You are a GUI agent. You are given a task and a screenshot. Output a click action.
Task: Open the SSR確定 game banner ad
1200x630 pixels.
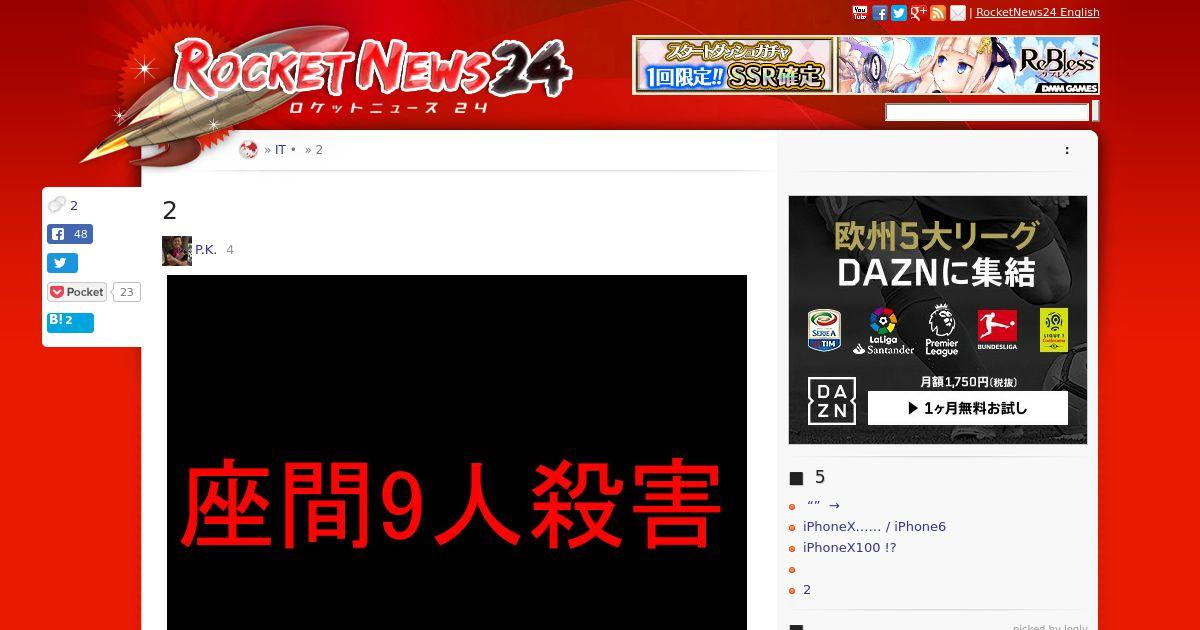point(733,65)
